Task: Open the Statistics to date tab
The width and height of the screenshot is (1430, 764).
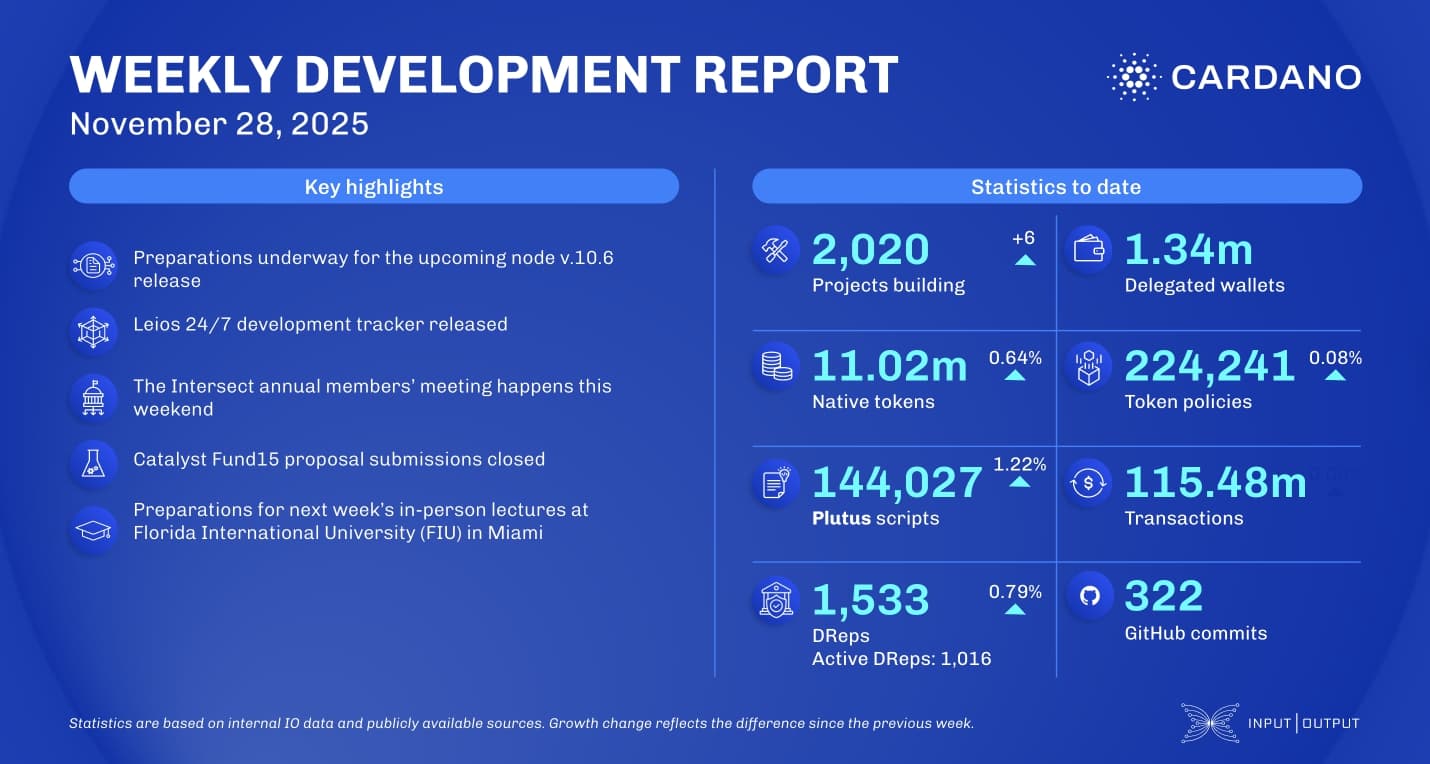Action: click(1056, 186)
